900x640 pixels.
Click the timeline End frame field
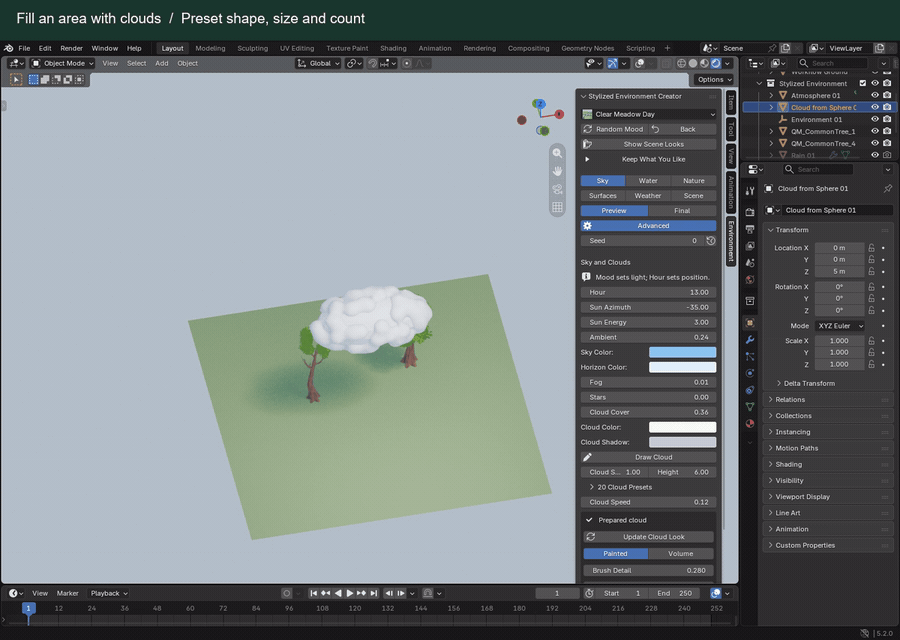click(x=675, y=593)
